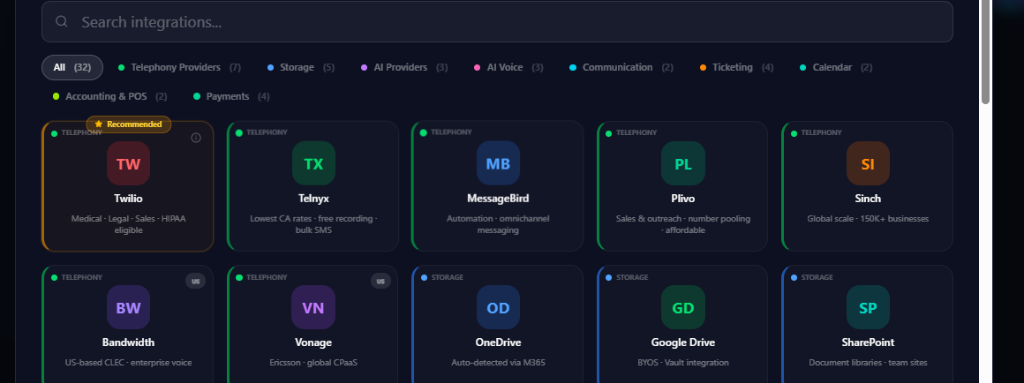Click the vertical scrollbar thumb

986,51
